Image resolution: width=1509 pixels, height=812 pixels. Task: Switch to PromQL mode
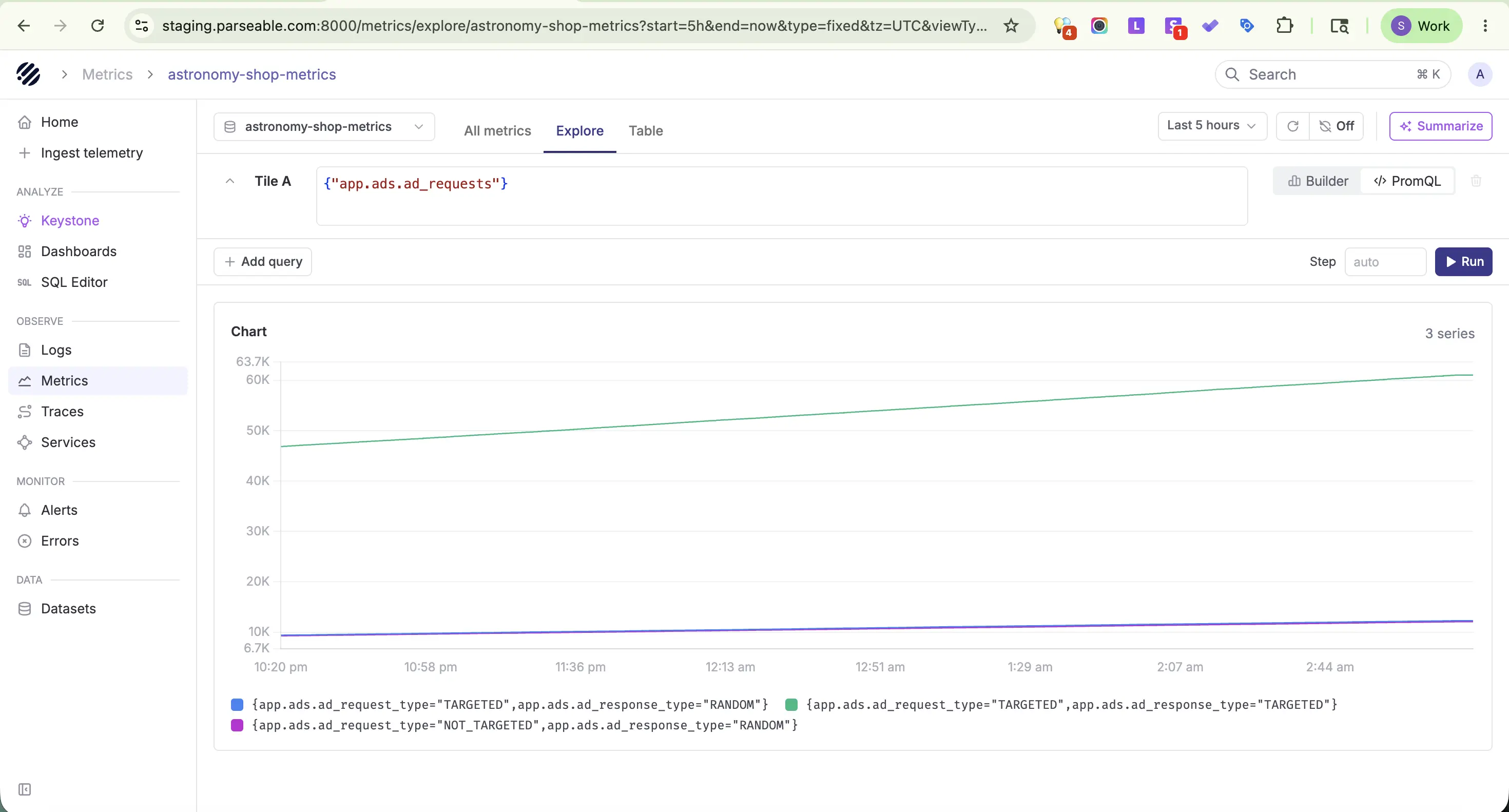click(x=1407, y=181)
